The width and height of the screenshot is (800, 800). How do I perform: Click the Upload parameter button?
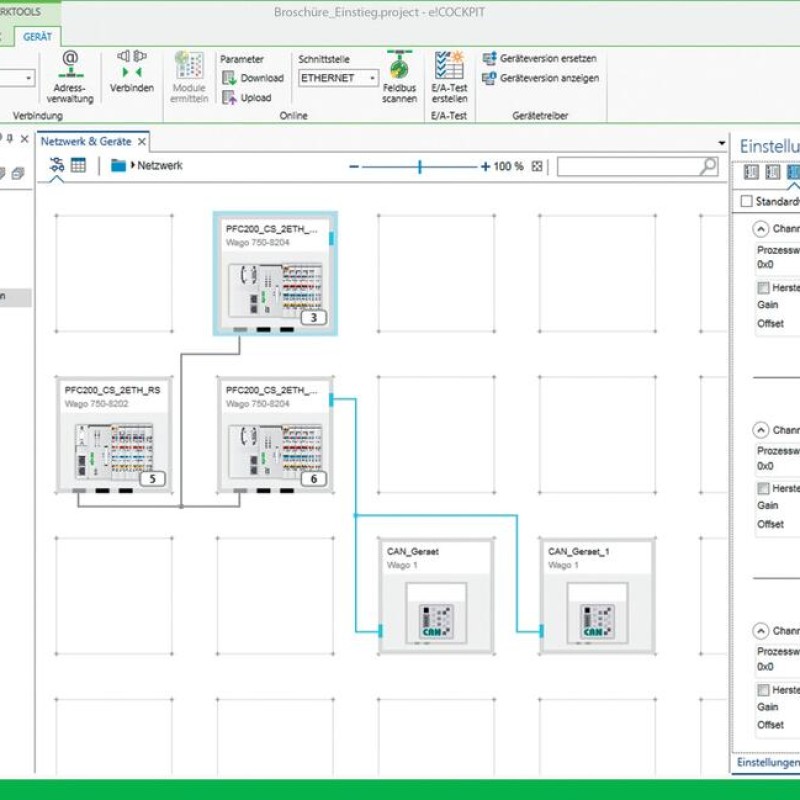[247, 97]
